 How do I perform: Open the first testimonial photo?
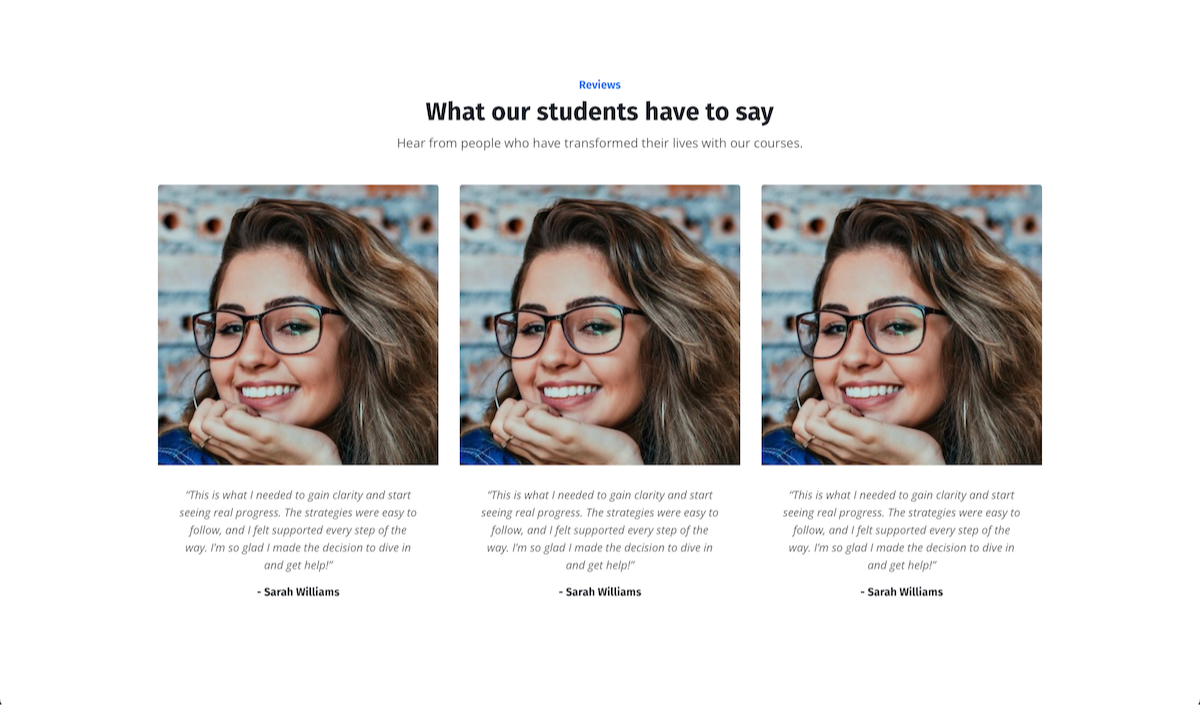(x=298, y=325)
